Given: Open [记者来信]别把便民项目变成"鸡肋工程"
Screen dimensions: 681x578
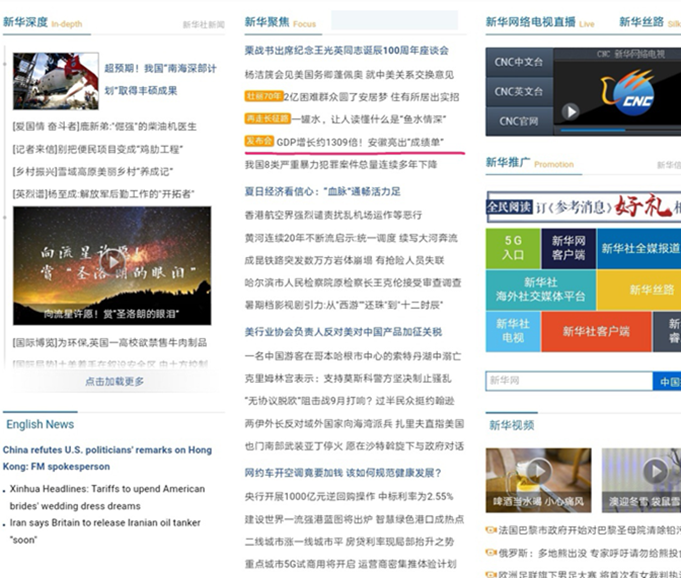Looking at the screenshot, I should tap(97, 149).
